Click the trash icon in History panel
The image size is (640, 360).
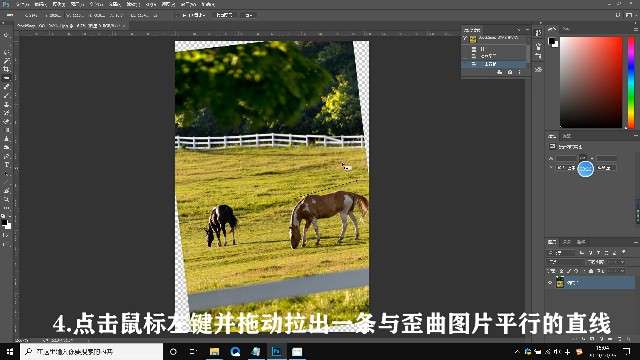[x=519, y=72]
